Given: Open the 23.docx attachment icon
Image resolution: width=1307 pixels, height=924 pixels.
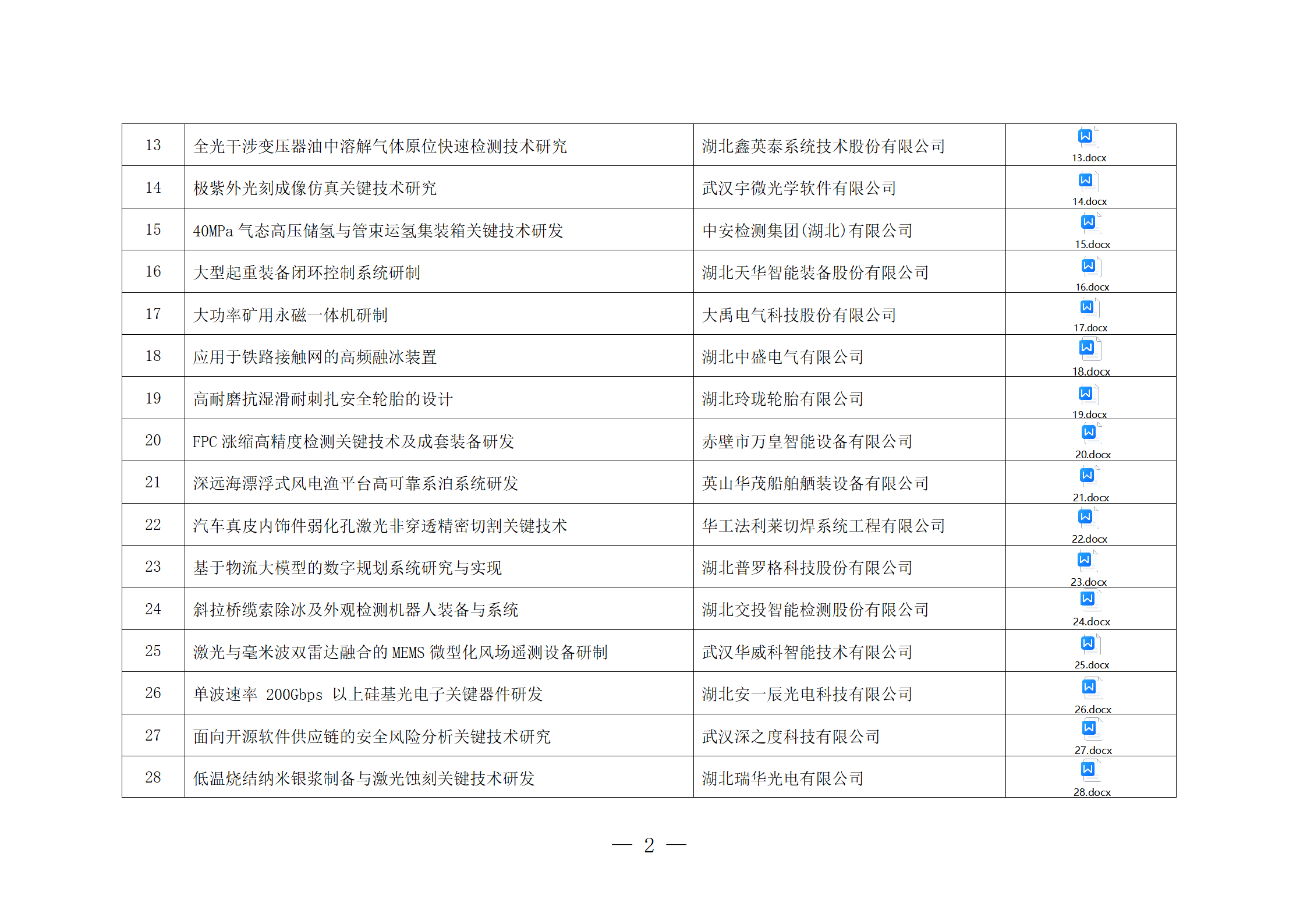Looking at the screenshot, I should (1088, 568).
